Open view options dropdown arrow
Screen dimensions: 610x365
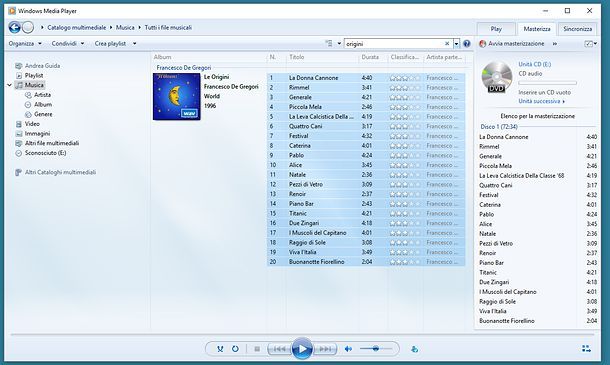[339, 44]
